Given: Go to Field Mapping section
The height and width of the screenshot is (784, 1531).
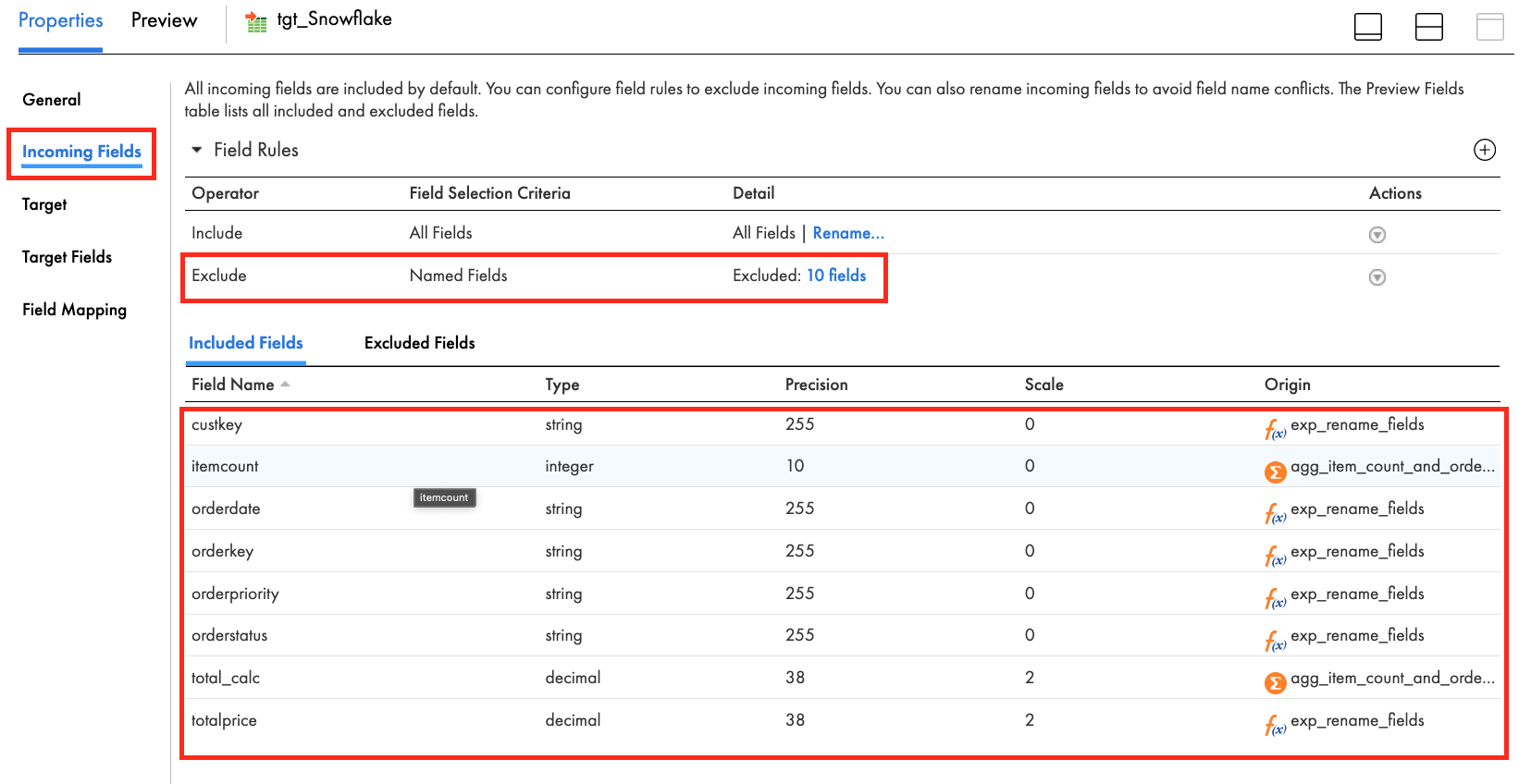Looking at the screenshot, I should 74,310.
